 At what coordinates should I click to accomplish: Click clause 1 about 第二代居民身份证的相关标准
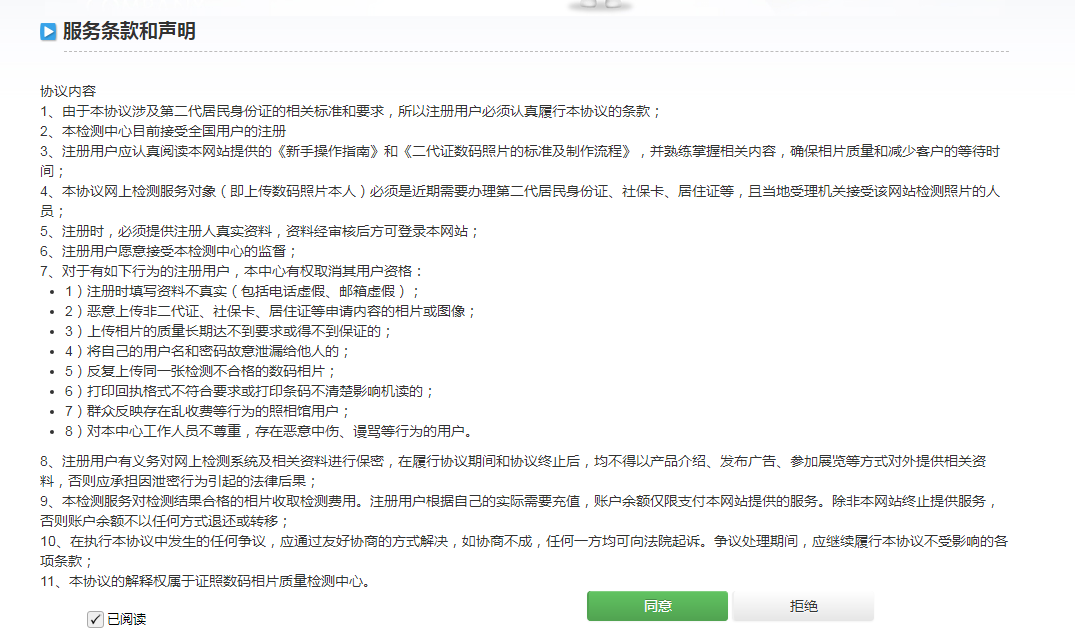click(351, 111)
